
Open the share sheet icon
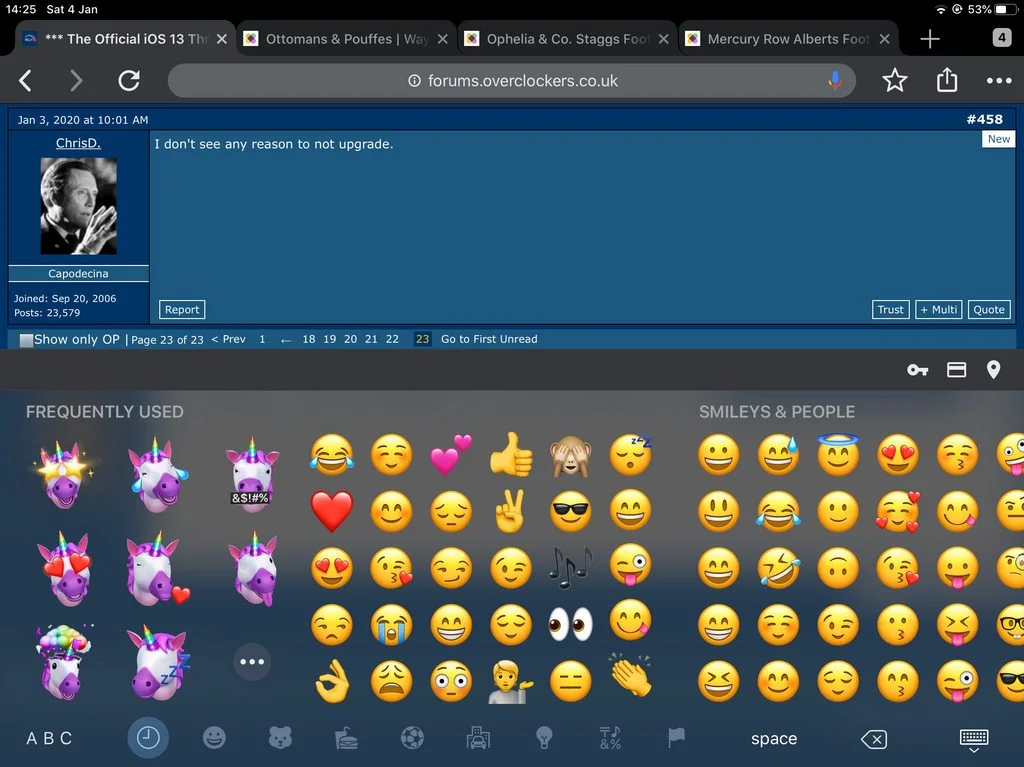tap(947, 80)
